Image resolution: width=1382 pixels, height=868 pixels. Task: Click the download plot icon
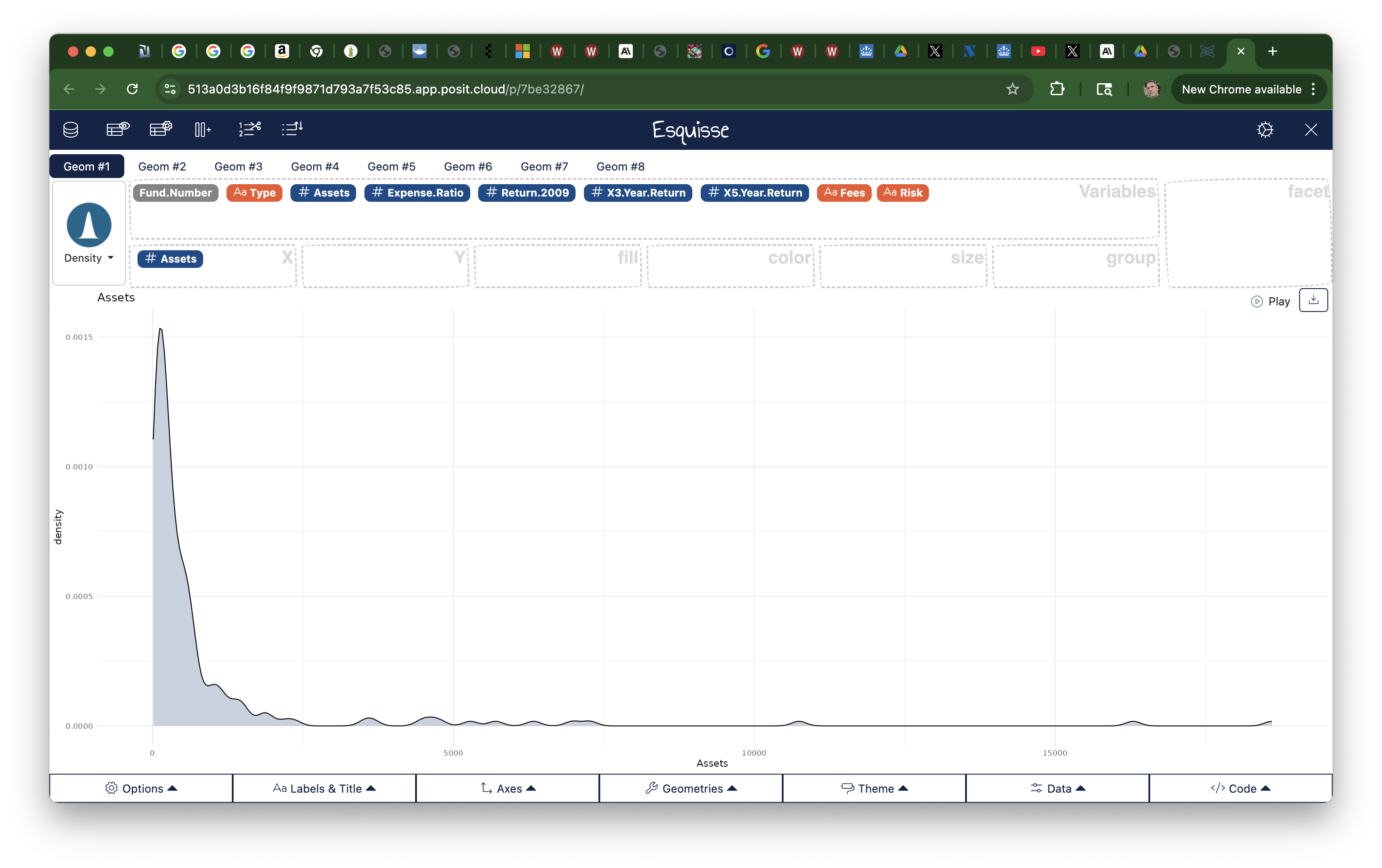[x=1313, y=300]
